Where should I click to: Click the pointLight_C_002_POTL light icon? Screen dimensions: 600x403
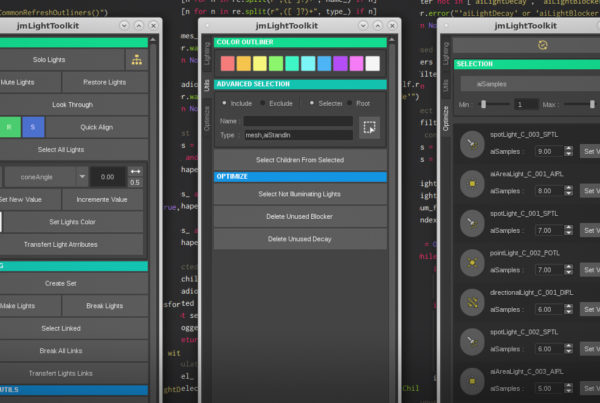click(x=472, y=263)
